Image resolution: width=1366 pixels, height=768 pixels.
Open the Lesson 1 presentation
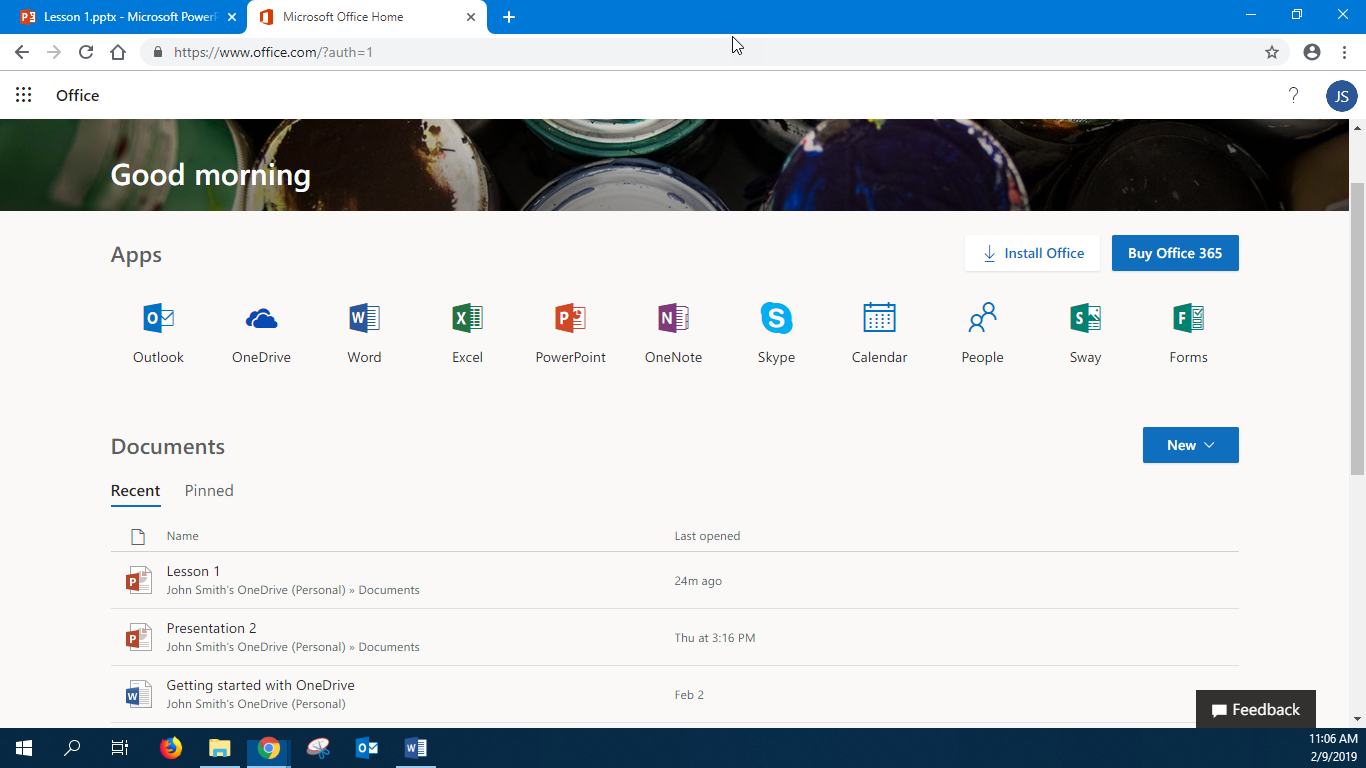(674, 580)
